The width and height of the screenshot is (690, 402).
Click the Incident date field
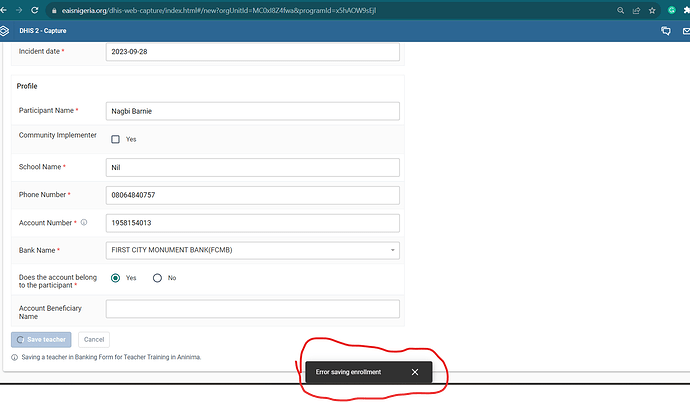252,51
